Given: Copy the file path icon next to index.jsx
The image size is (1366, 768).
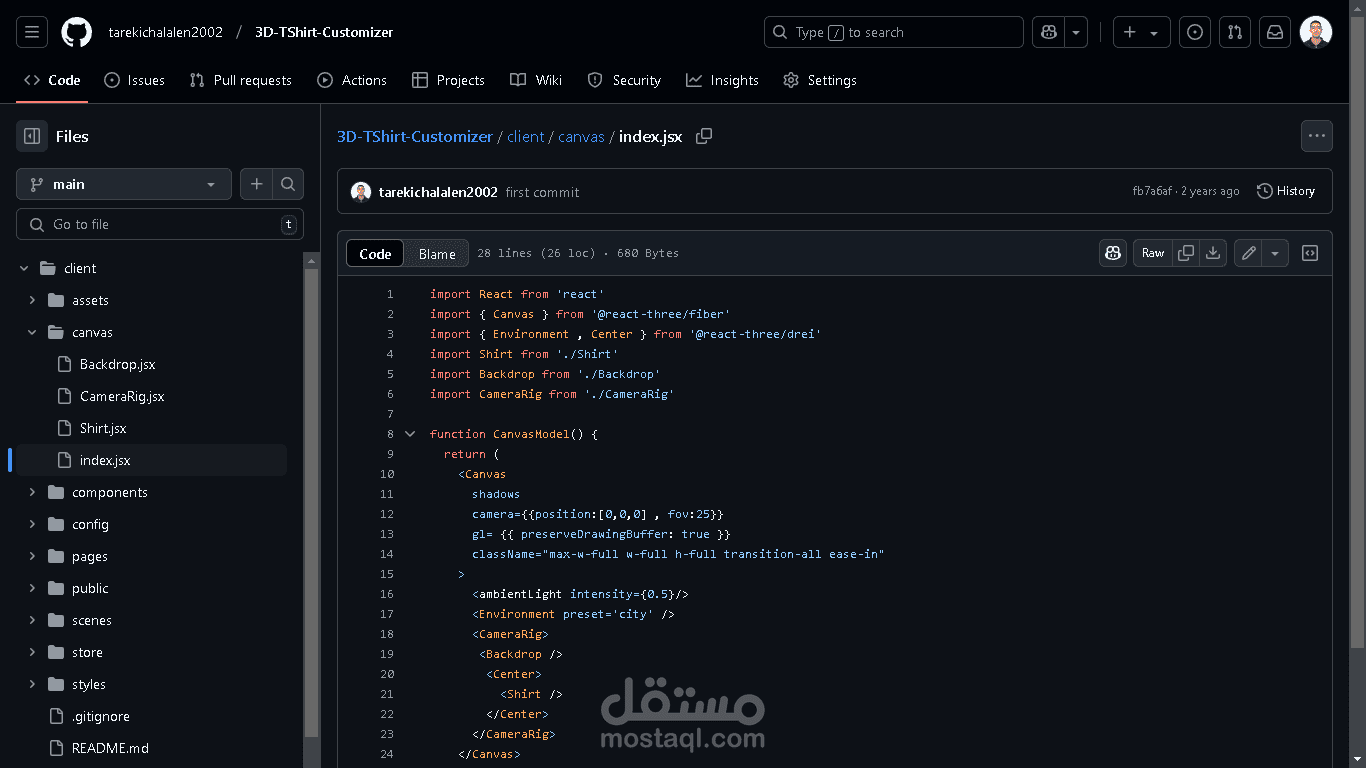Looking at the screenshot, I should click(704, 136).
